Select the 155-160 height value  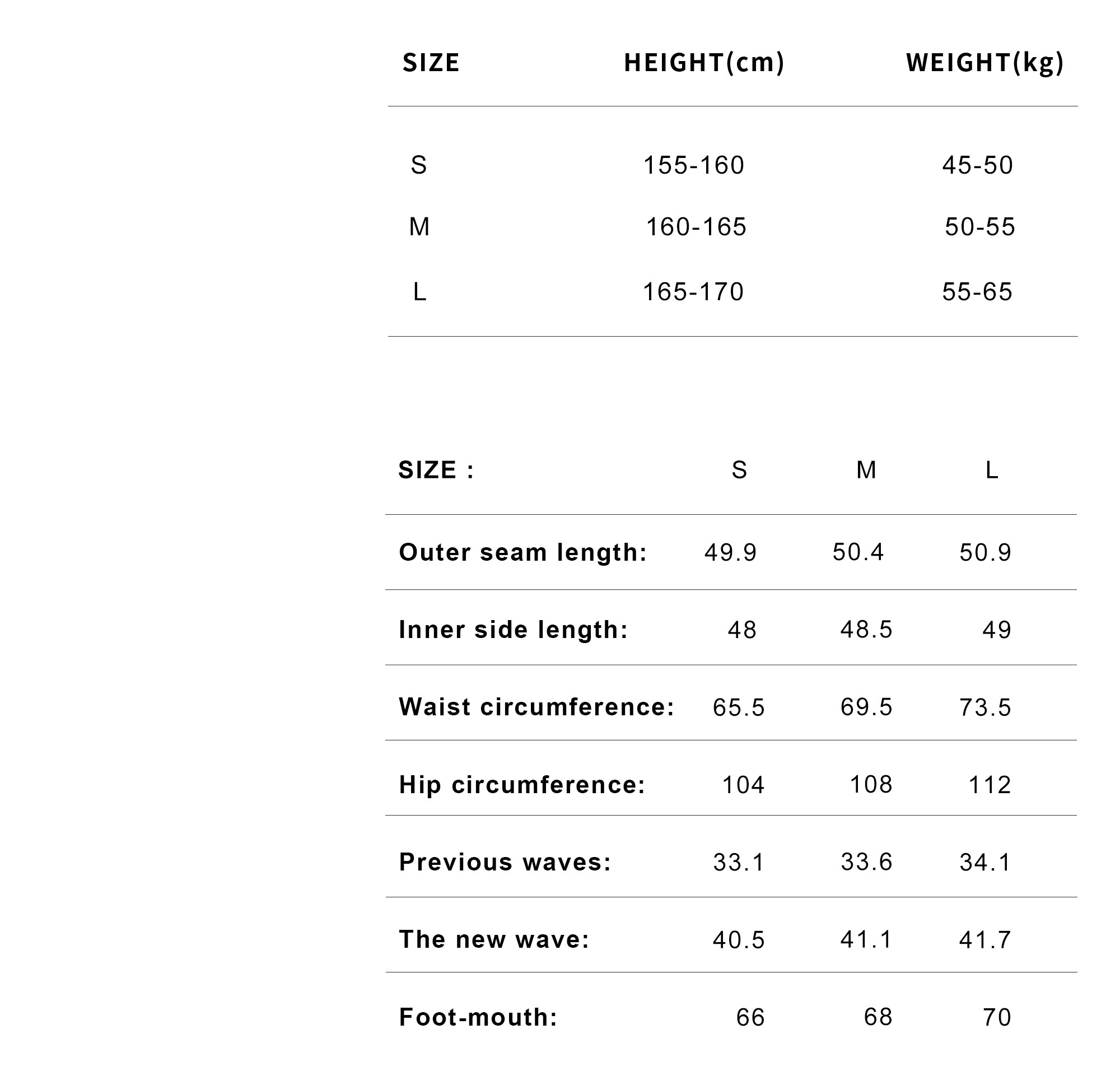(694, 166)
